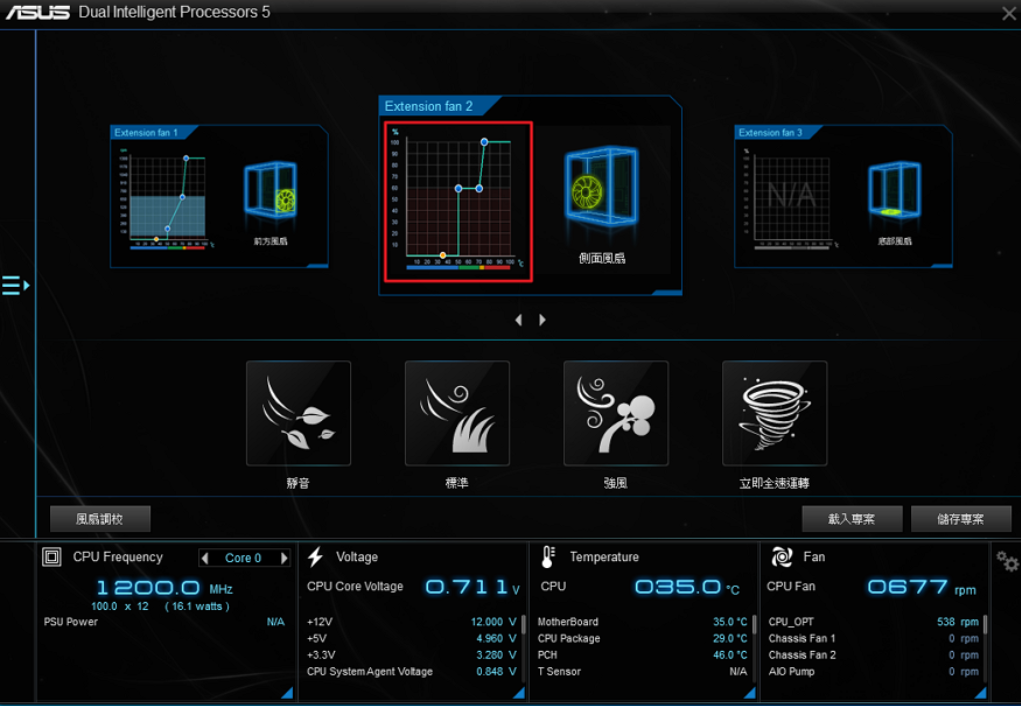The image size is (1021, 706).
Task: Select the Silent (靜音) fan mode icon
Action: 298,413
